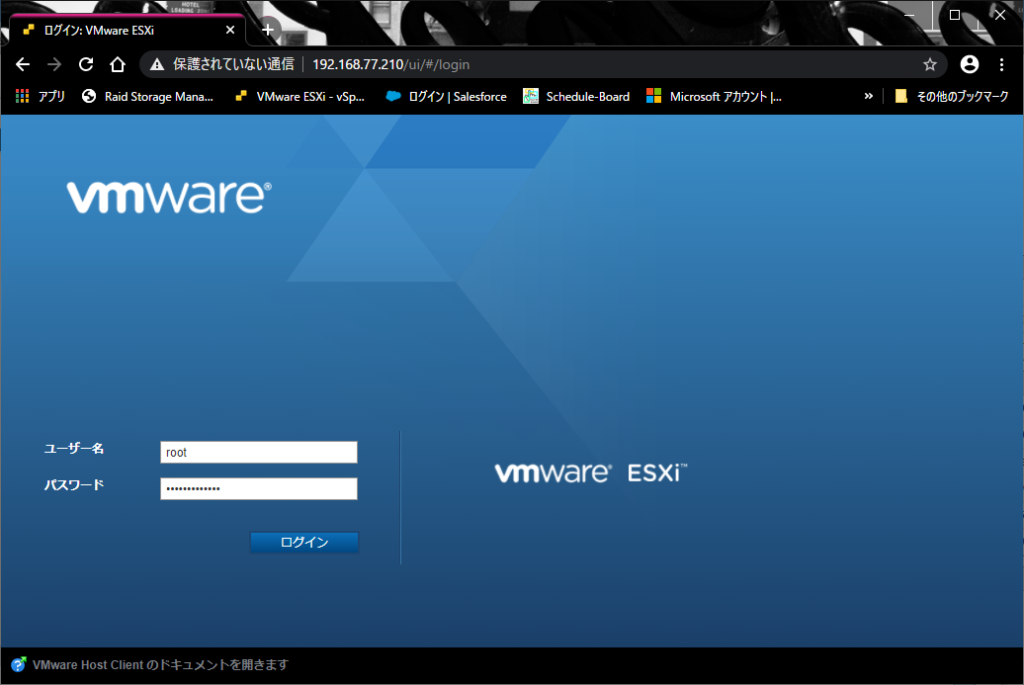Go to the browser home page

coord(118,64)
